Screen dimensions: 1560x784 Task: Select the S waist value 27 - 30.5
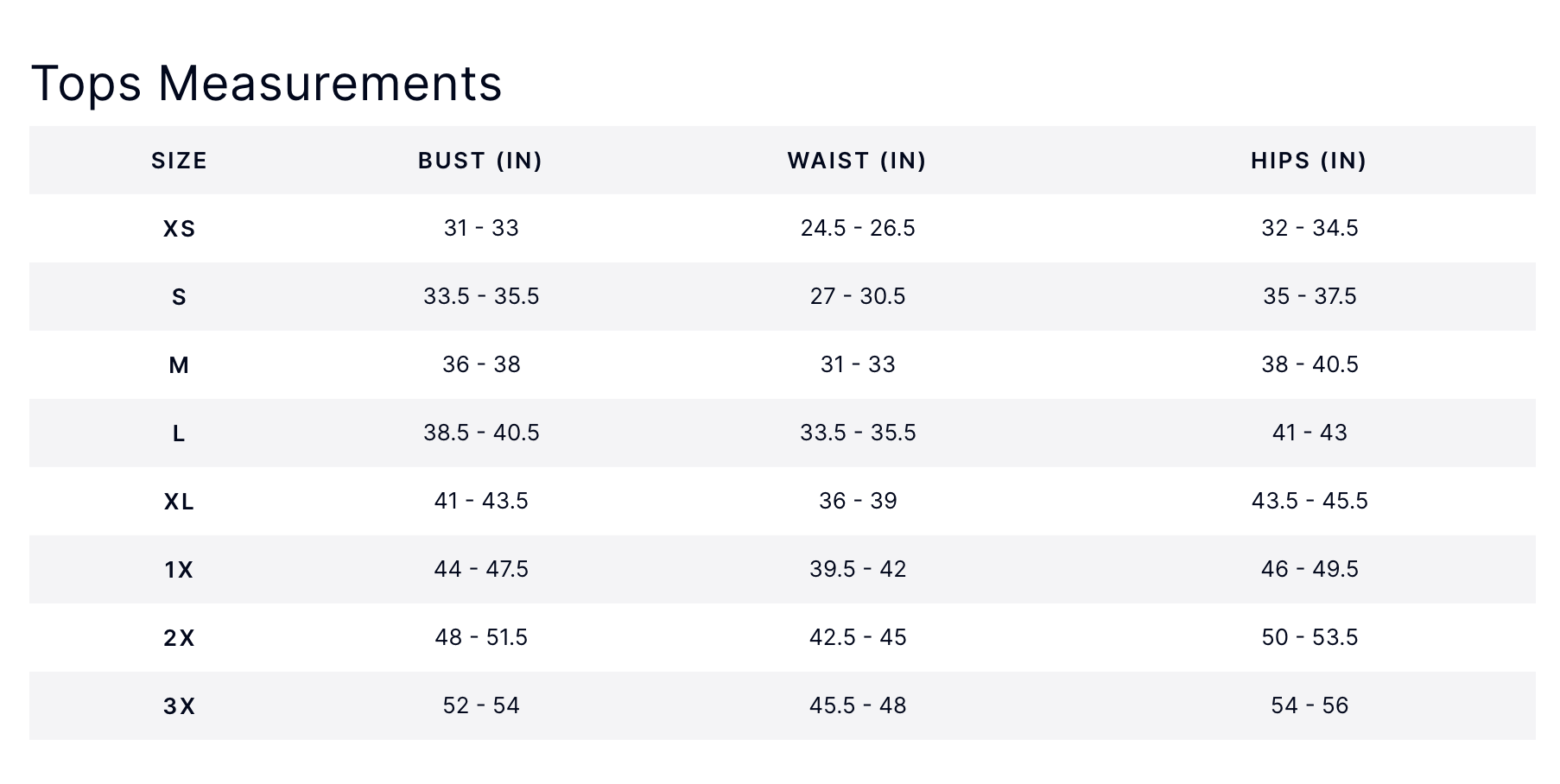point(858,296)
